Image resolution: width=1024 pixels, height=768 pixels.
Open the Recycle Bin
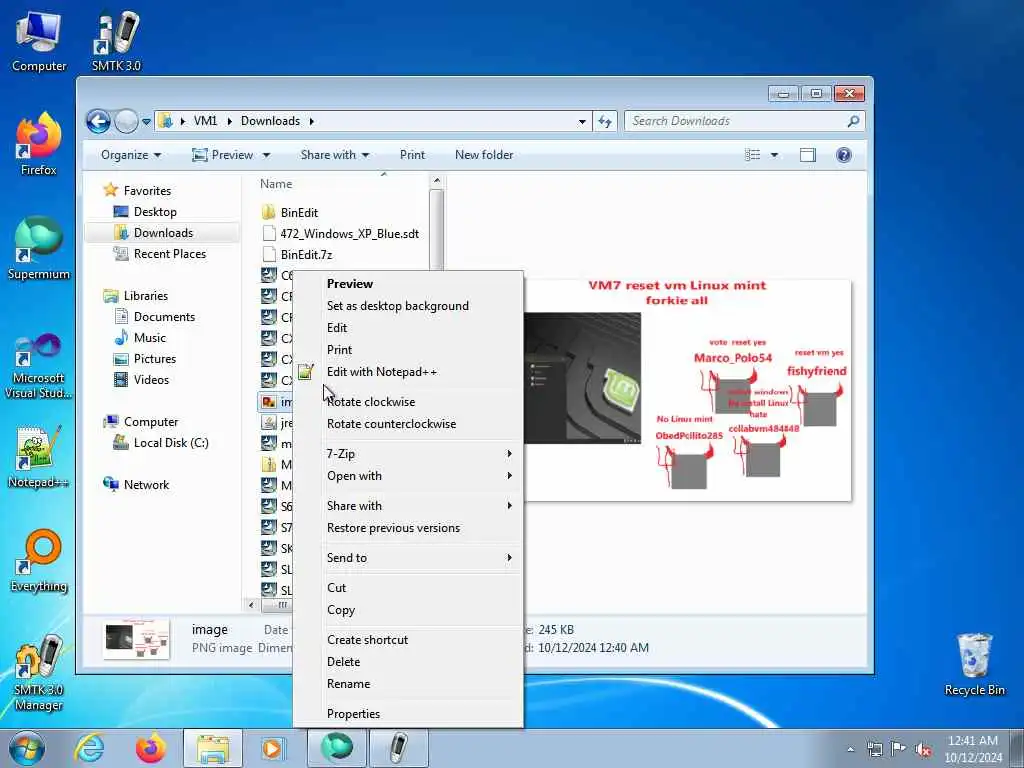974,665
